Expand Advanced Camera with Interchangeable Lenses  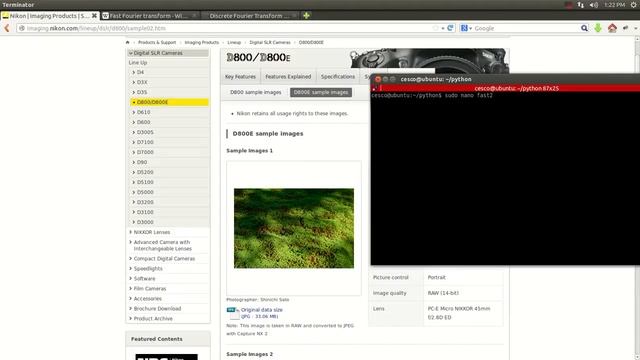[x=162, y=245]
